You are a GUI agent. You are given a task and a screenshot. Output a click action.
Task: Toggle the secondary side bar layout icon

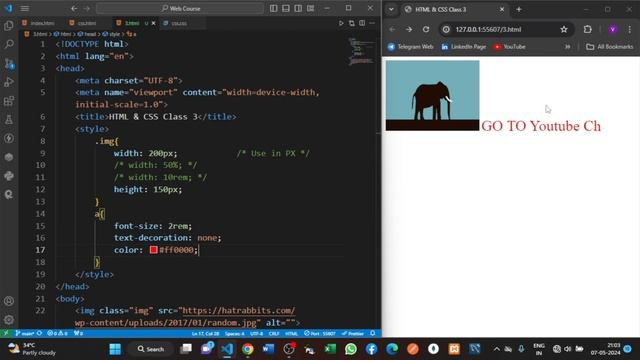pyautogui.click(x=298, y=8)
